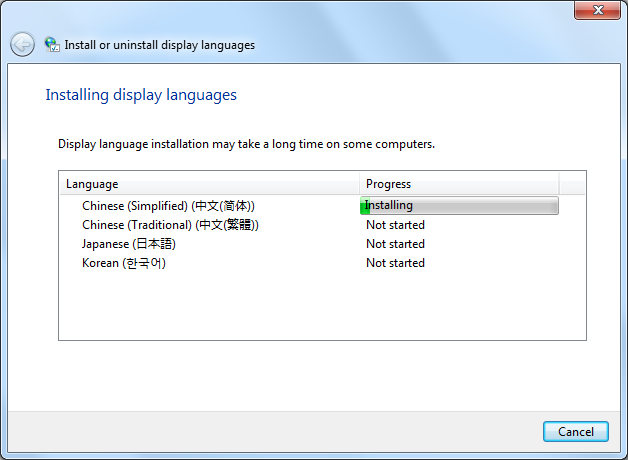Viewport: 628px width, 460px height.
Task: Select the Chinese (Simplified) row
Action: point(322,205)
